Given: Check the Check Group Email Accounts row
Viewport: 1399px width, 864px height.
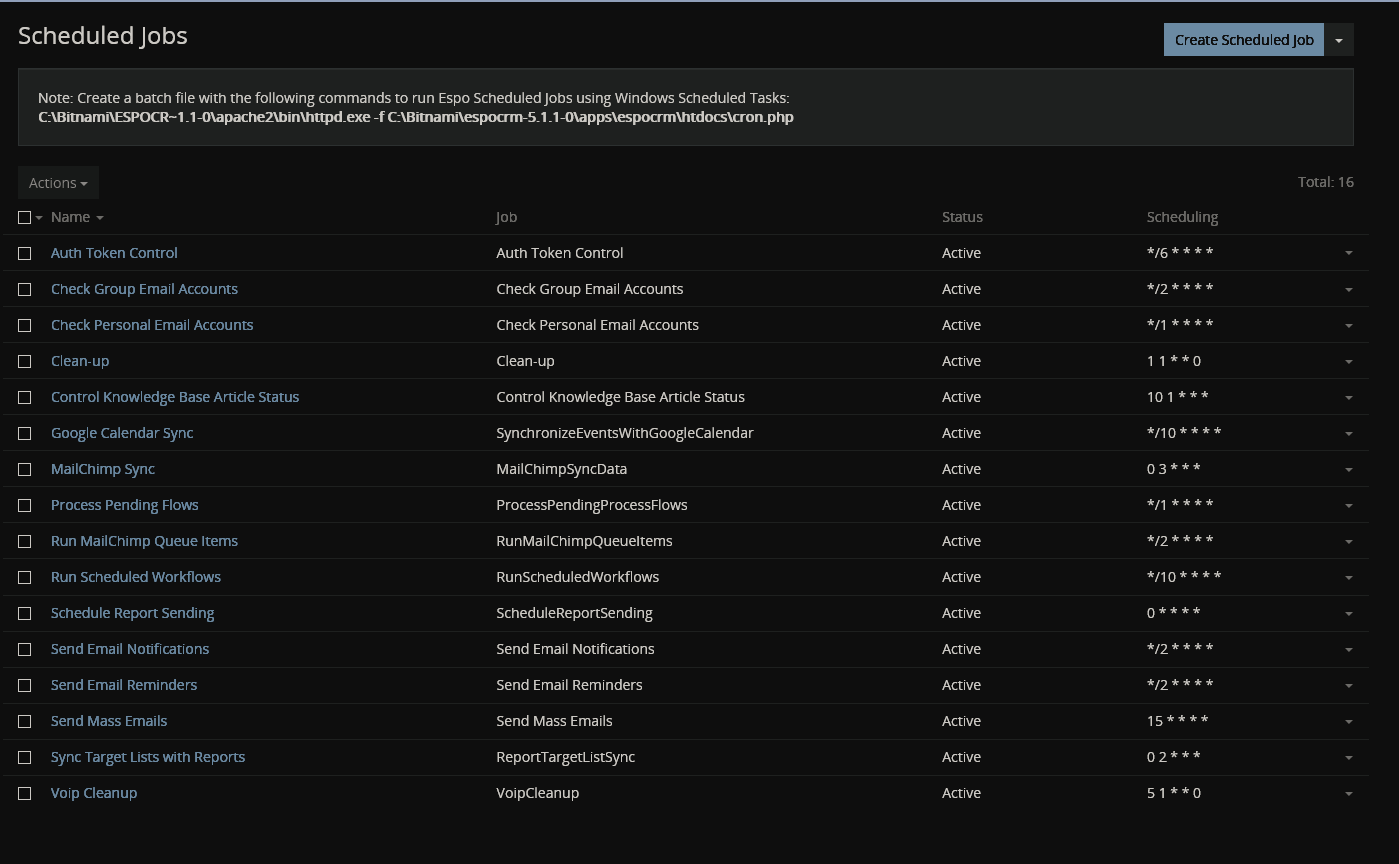Looking at the screenshot, I should point(25,290).
